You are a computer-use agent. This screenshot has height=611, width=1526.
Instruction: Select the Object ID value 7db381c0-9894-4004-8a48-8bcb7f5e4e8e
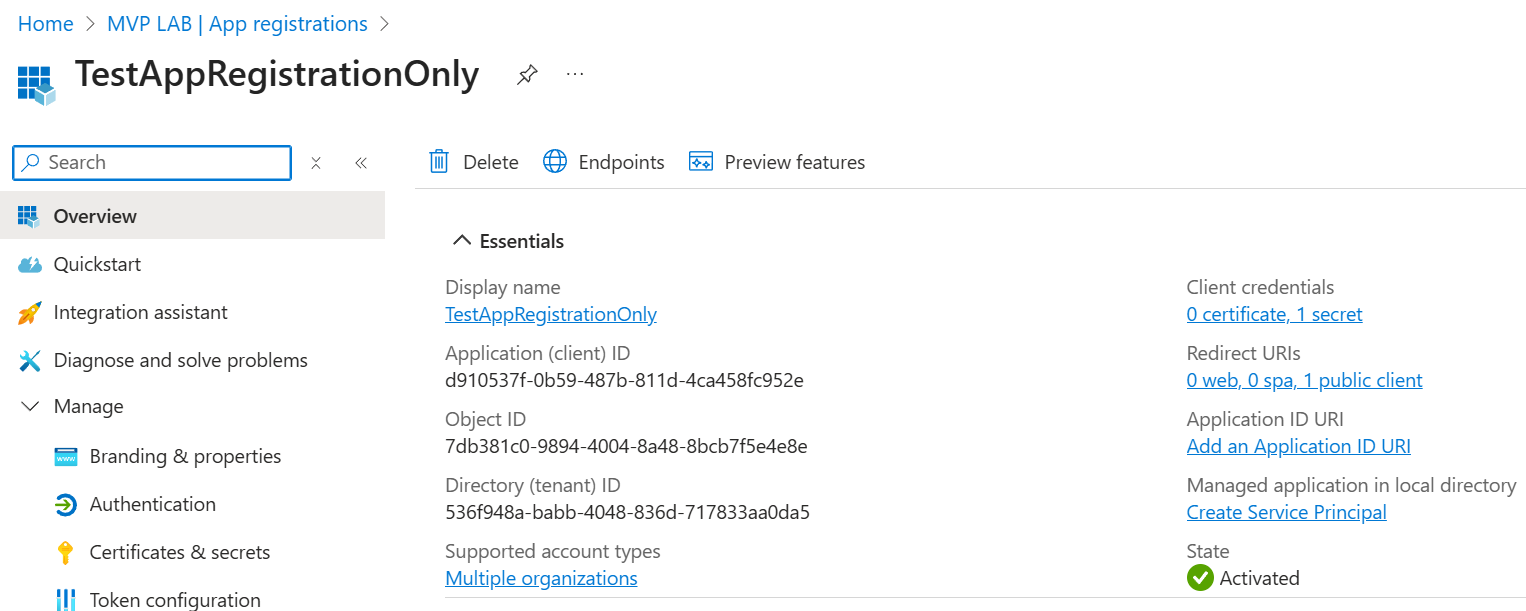point(626,446)
